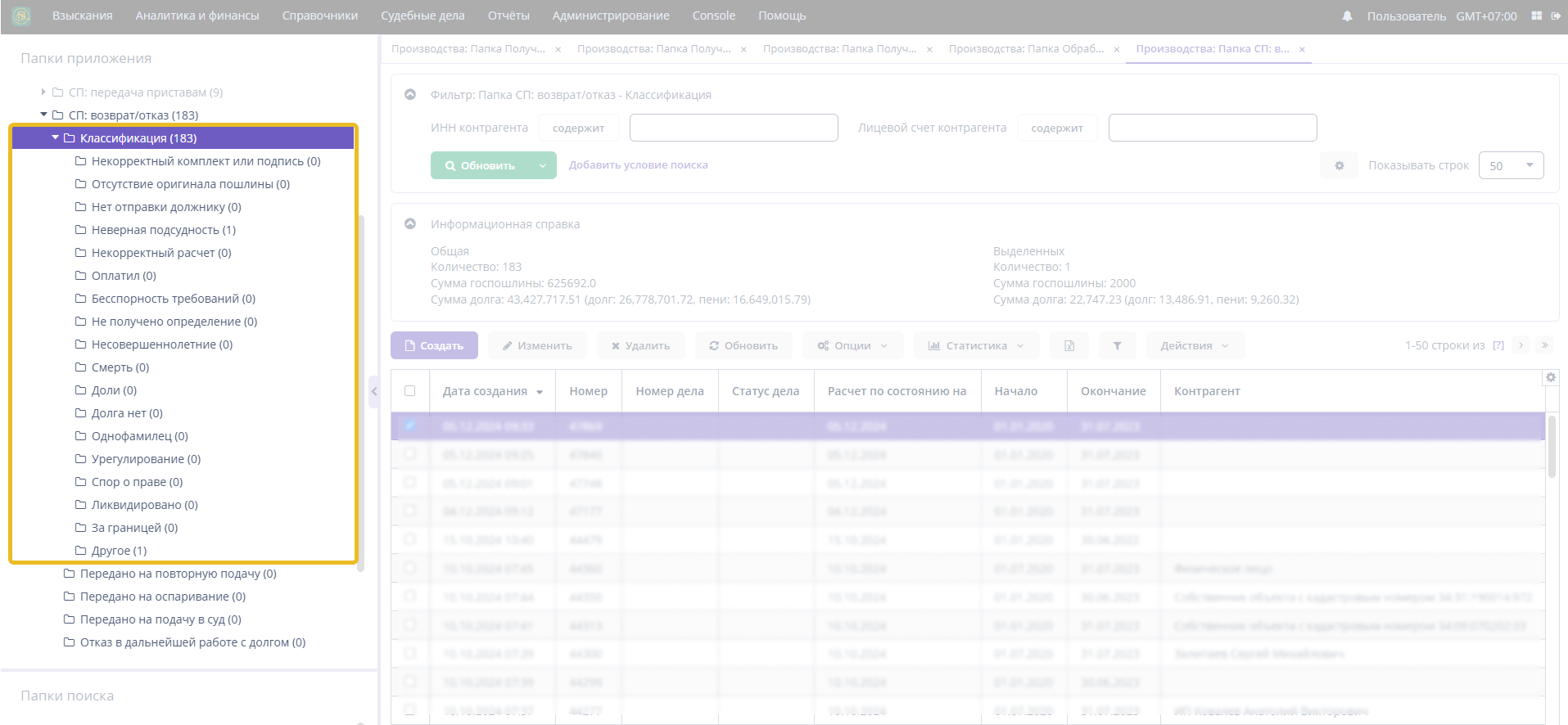Open table column settings gear
Screen dimensions: 1568x725
click(1550, 377)
